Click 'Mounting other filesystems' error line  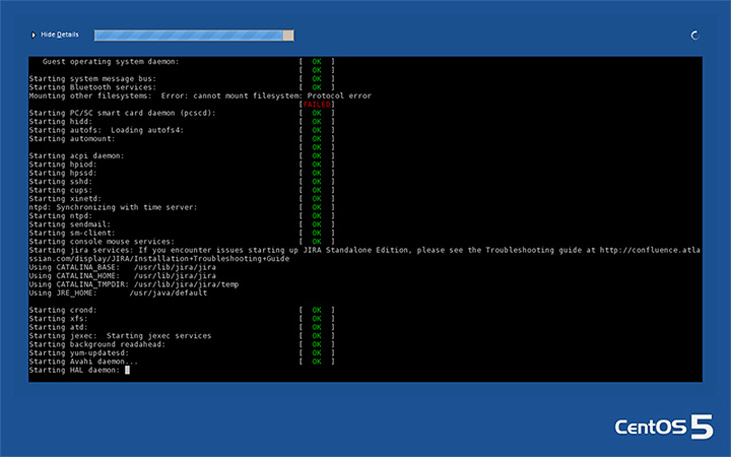click(200, 96)
